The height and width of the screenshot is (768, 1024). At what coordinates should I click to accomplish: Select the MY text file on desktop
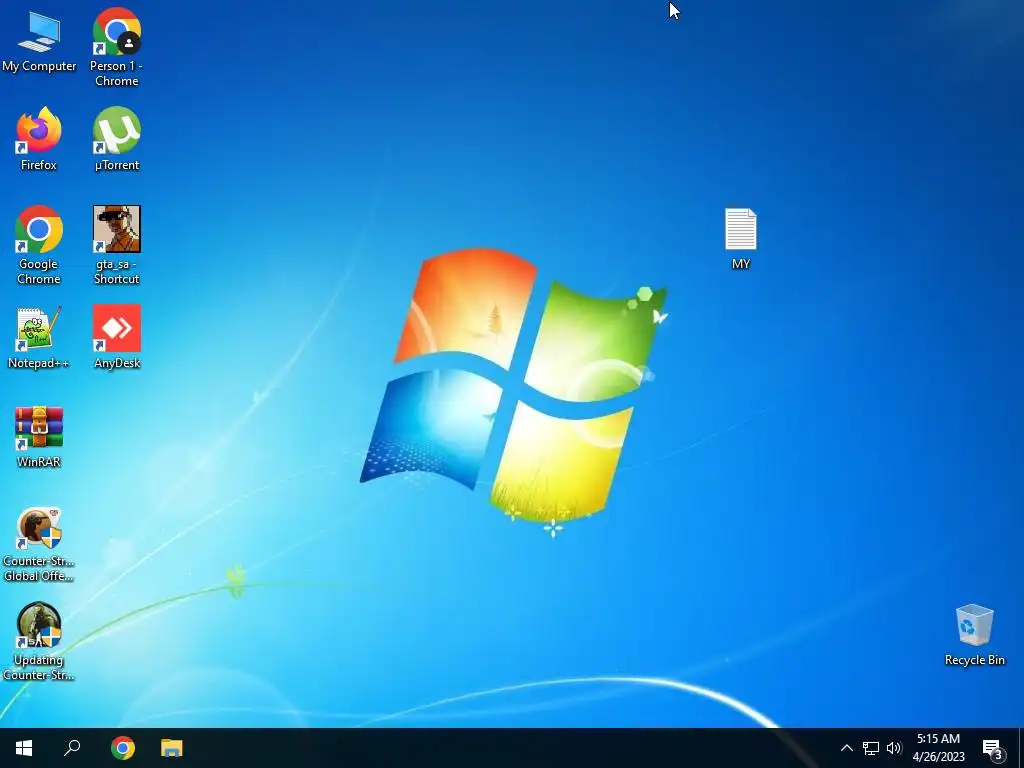click(741, 238)
